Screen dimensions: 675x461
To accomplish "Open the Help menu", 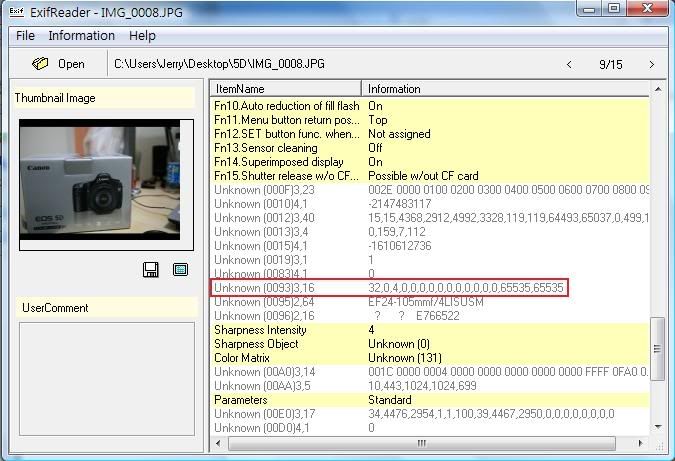I will pyautogui.click(x=143, y=35).
